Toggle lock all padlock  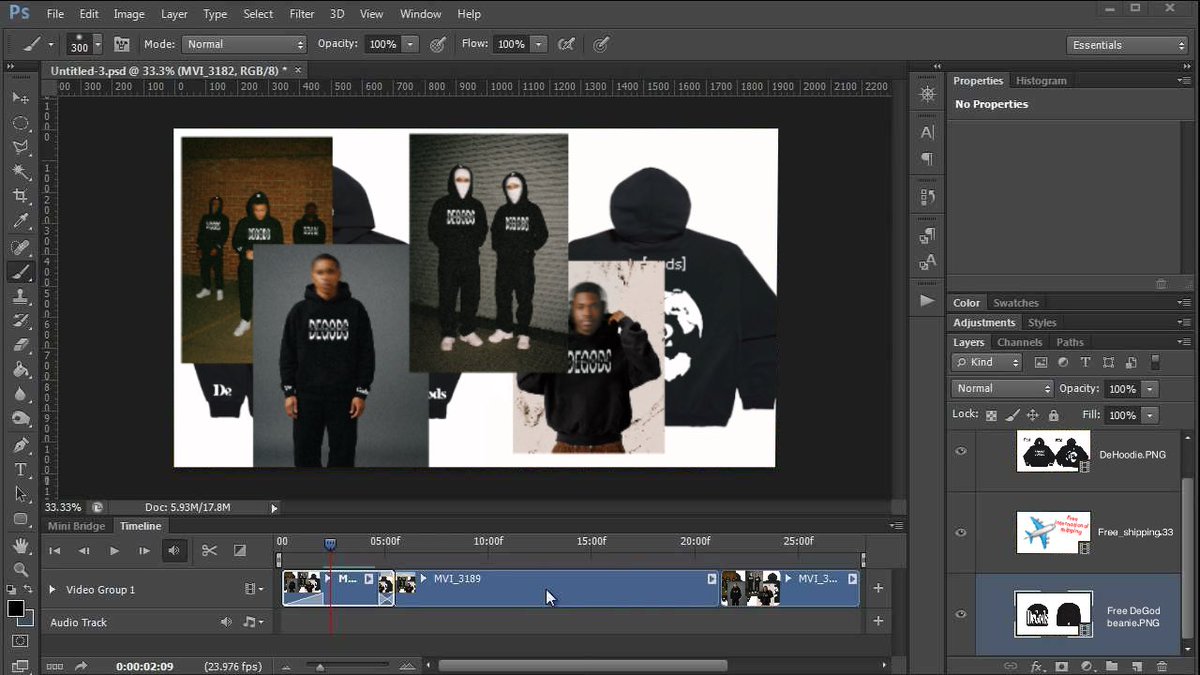click(x=1053, y=415)
